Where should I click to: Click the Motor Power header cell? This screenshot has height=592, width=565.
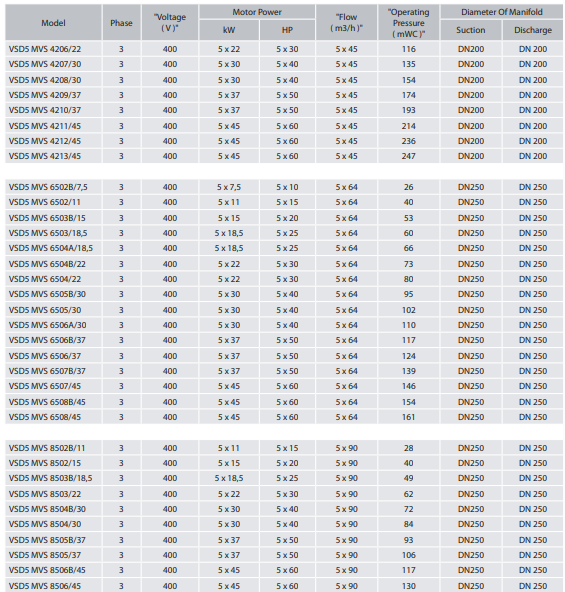[x=257, y=12]
